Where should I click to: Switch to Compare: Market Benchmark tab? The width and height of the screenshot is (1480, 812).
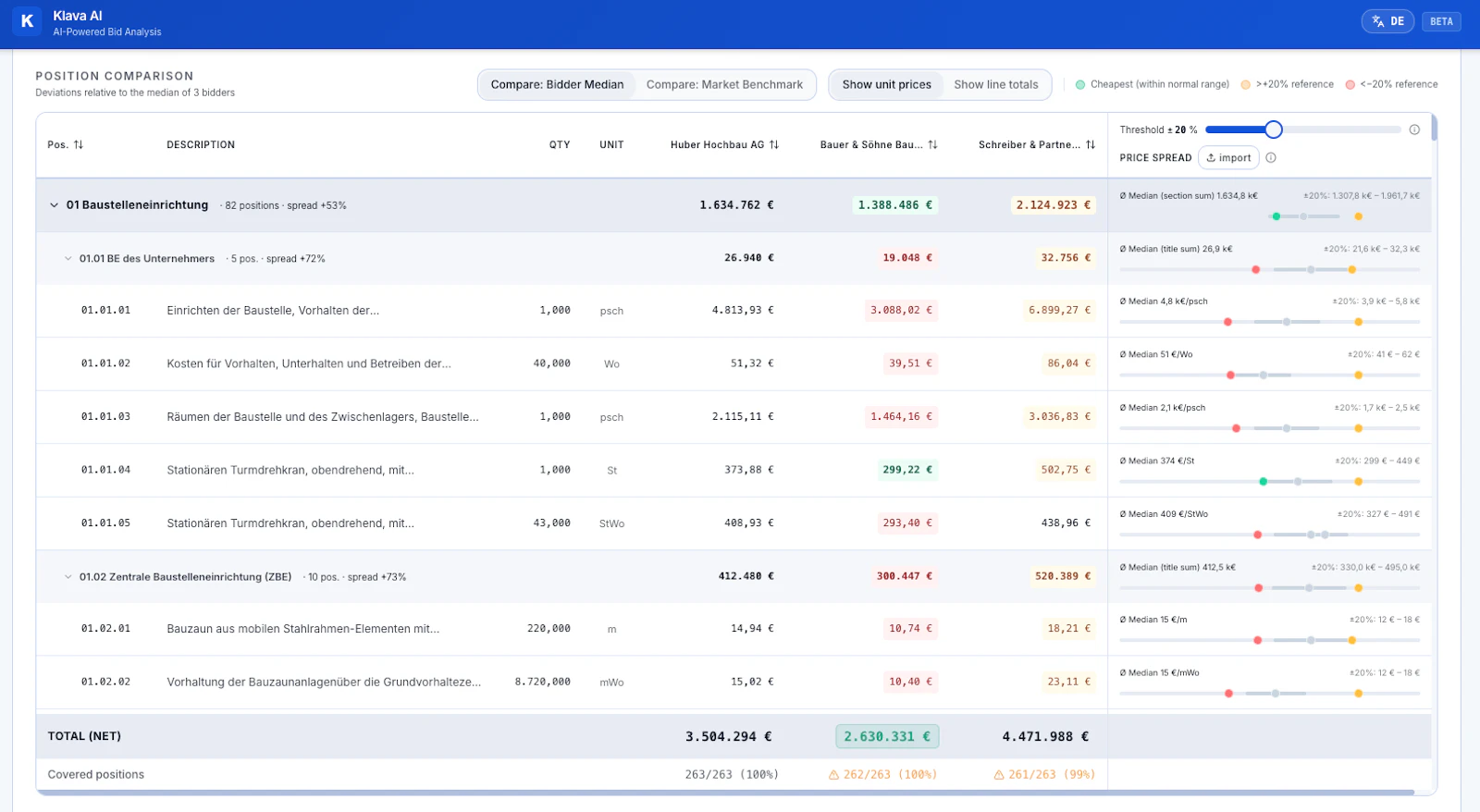(724, 84)
